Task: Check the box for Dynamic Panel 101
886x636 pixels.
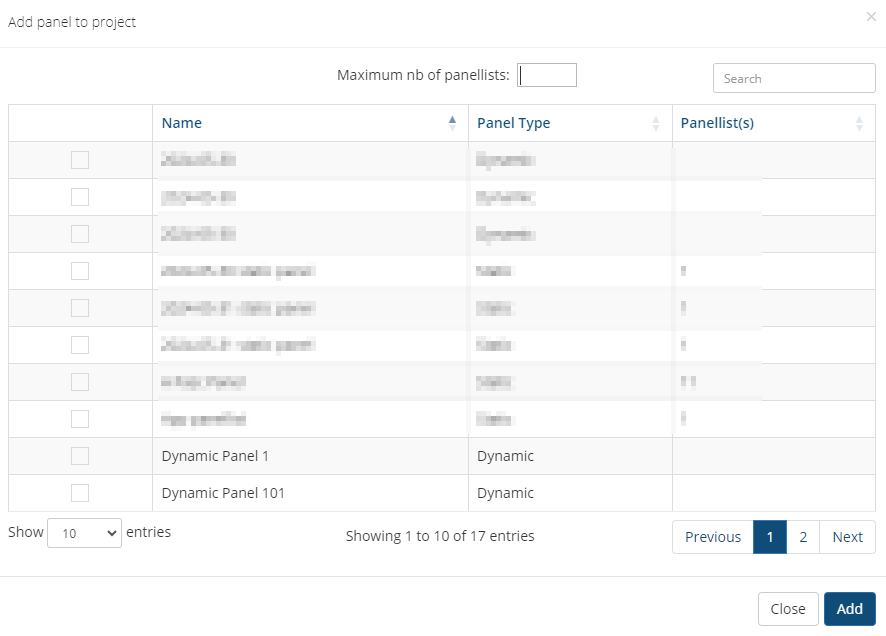Action: (x=80, y=493)
